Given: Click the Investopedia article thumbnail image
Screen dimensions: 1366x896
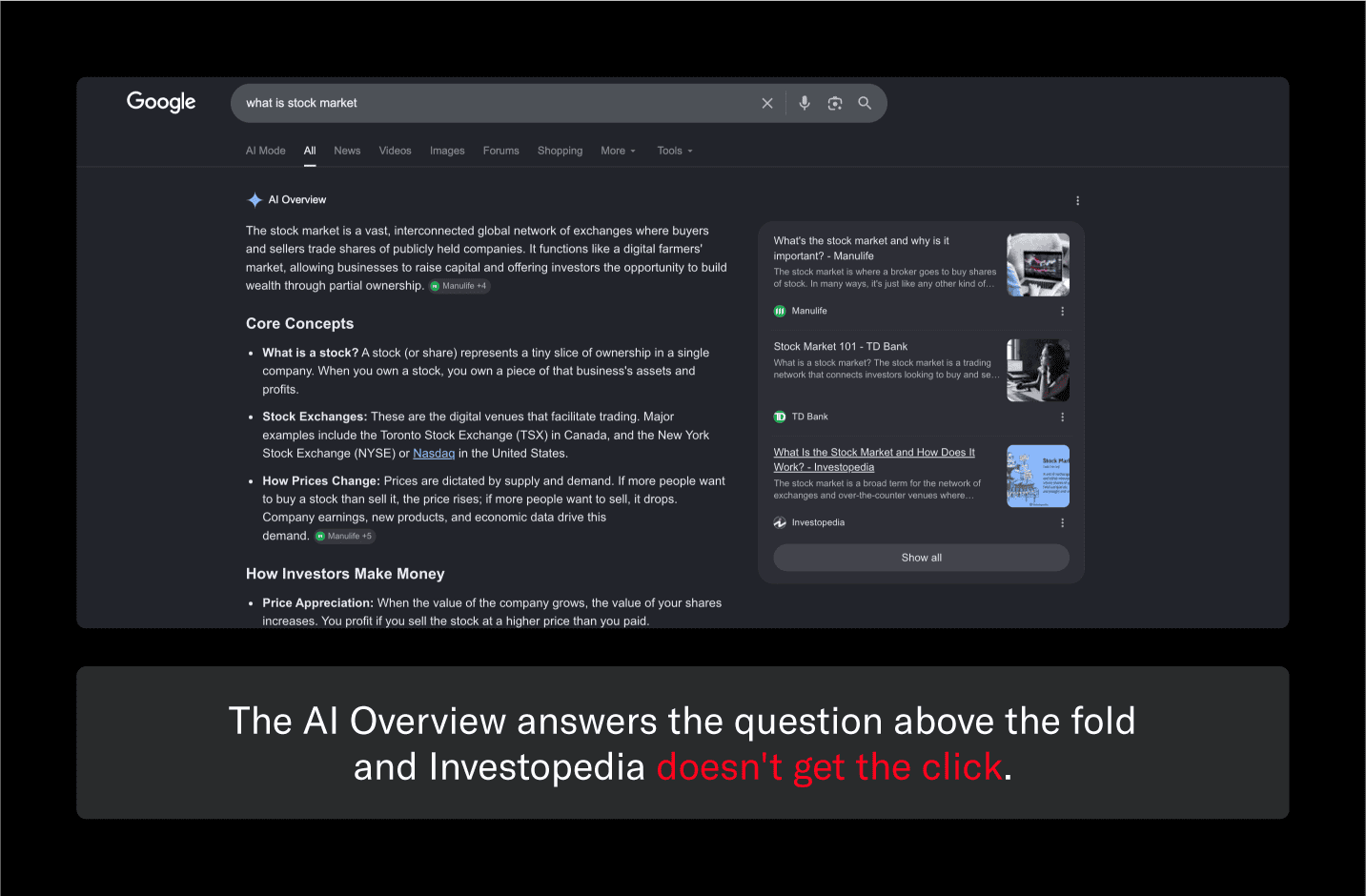Looking at the screenshot, I should click(x=1038, y=477).
